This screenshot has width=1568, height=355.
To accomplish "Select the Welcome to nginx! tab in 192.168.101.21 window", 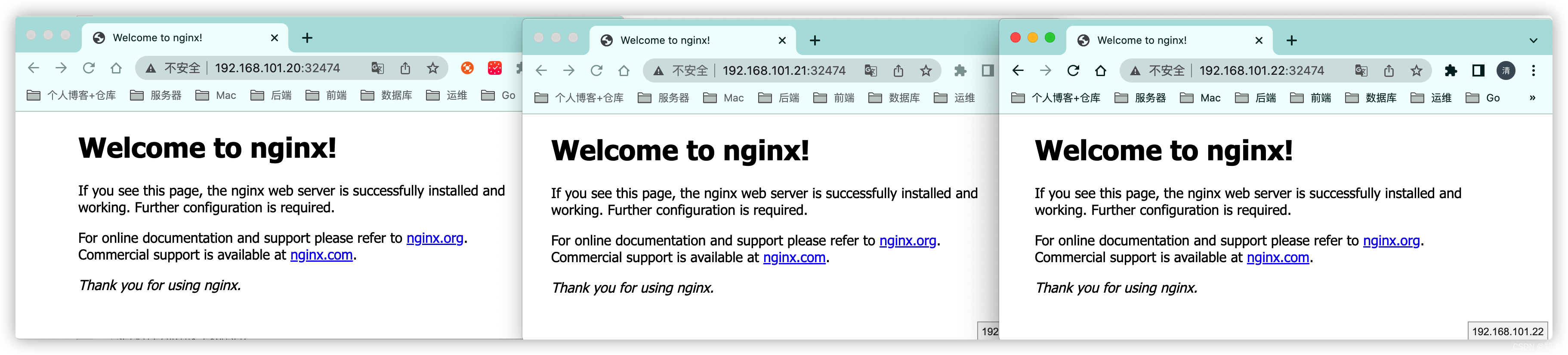I will (692, 40).
